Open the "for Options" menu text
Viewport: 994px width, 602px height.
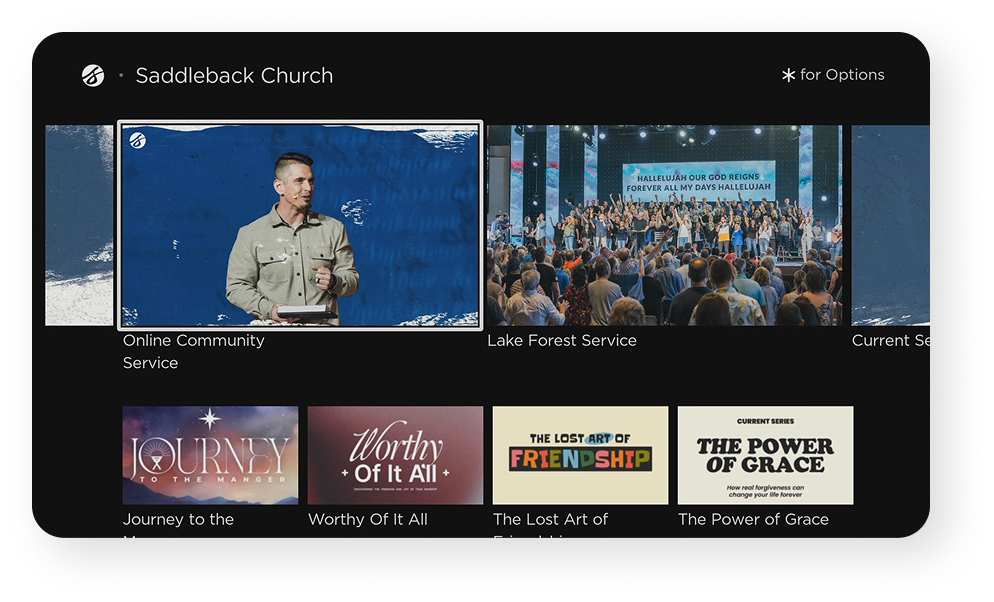click(833, 75)
